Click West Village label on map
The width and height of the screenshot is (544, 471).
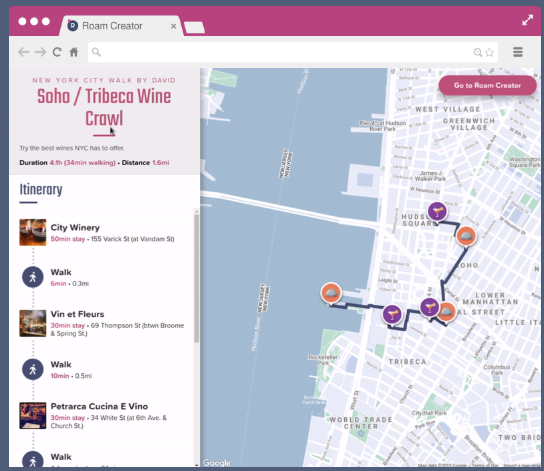[448, 109]
